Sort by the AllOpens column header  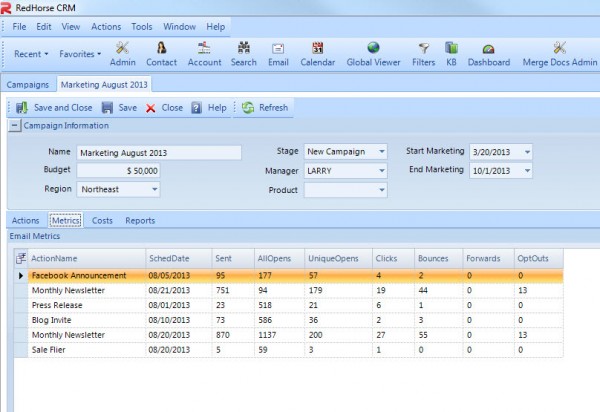click(279, 259)
